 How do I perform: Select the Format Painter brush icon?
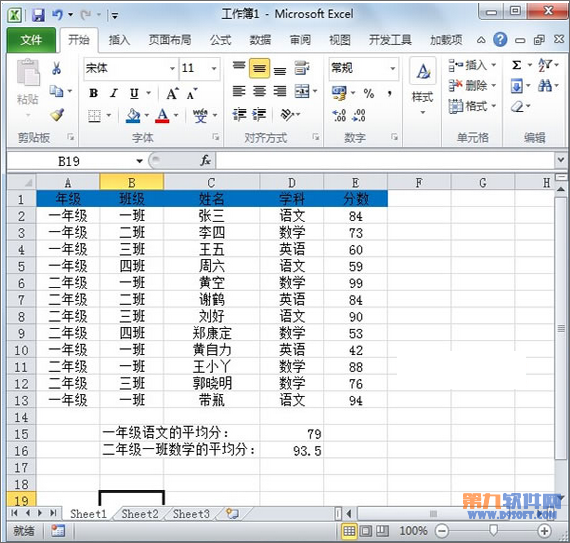[57, 114]
